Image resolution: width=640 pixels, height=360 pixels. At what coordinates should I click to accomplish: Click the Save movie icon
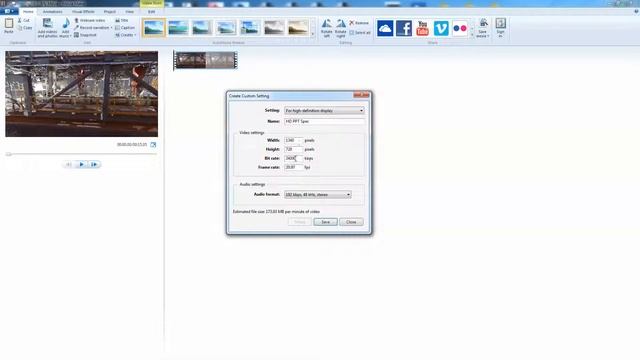(483, 23)
